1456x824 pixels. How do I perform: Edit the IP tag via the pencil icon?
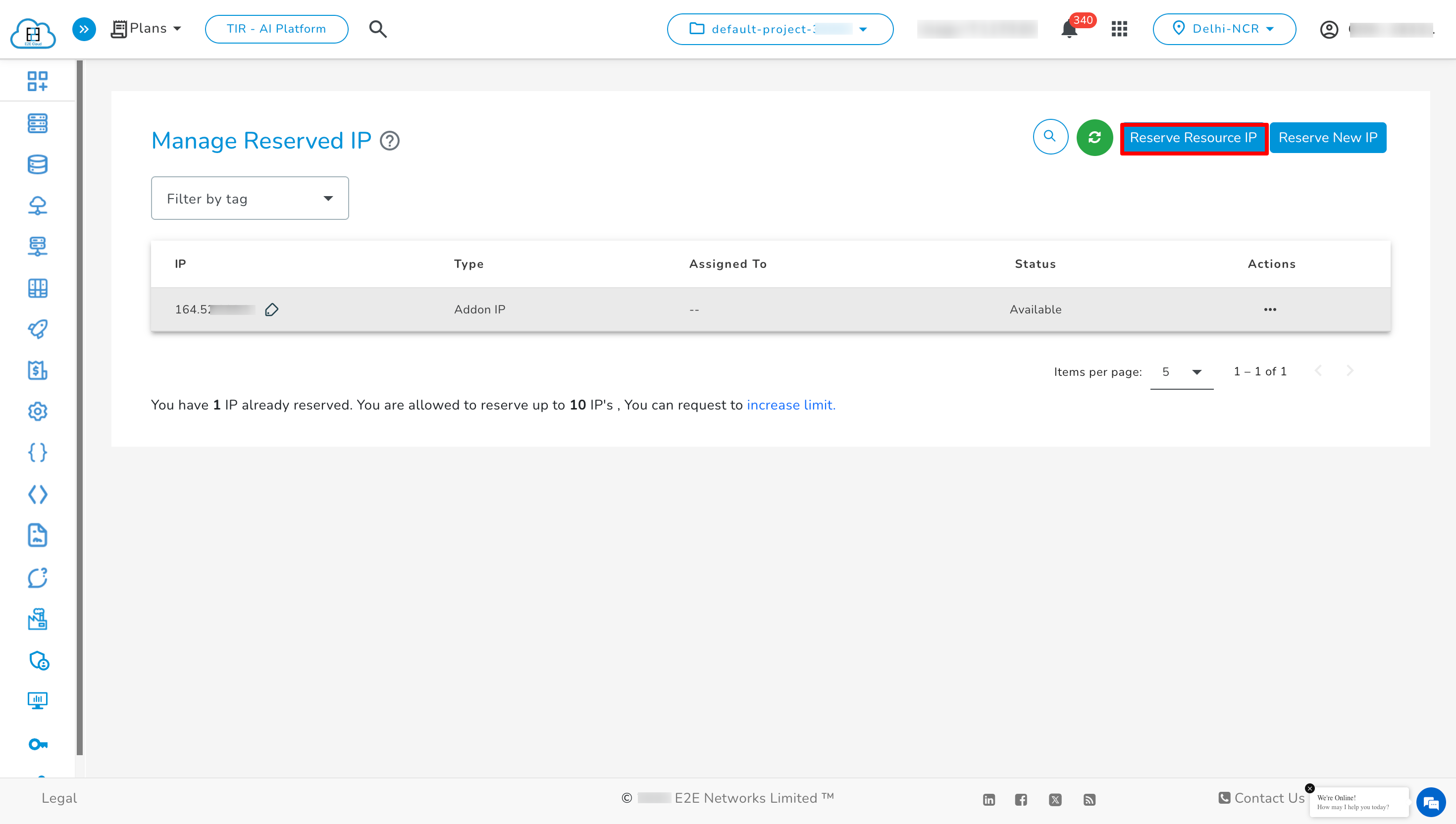272,309
